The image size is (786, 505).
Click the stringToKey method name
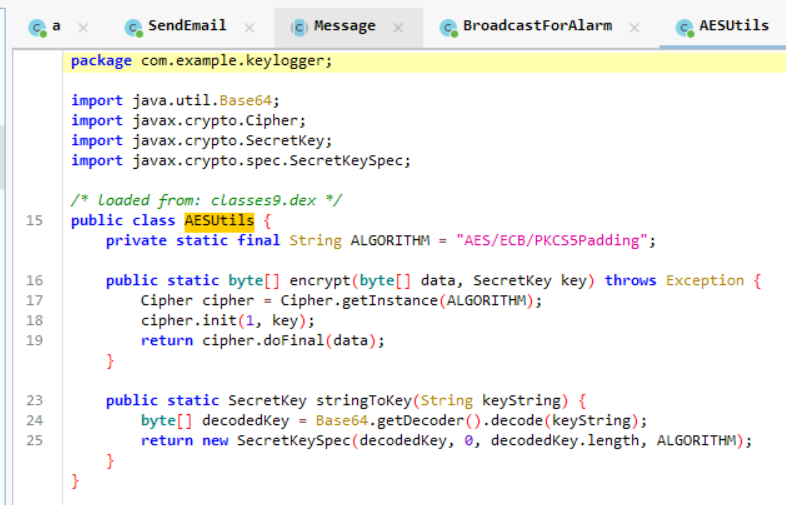click(x=364, y=401)
